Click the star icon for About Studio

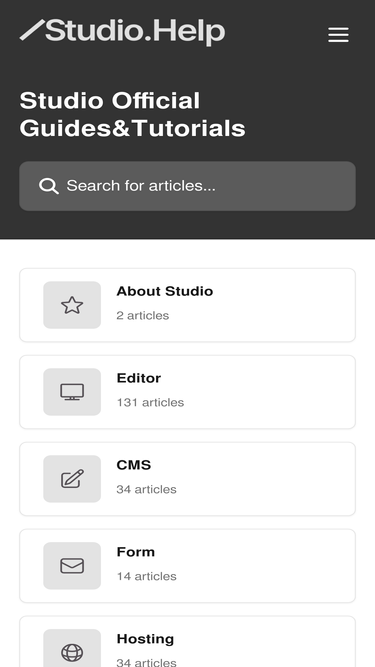[x=72, y=305]
